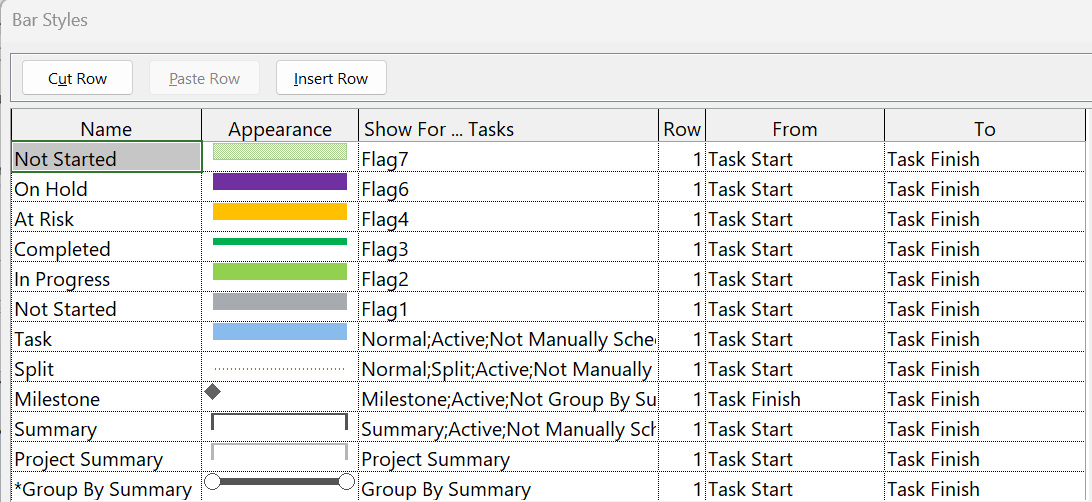Select the Flag7 Not Started name cell
The image size is (1092, 502).
(x=107, y=157)
